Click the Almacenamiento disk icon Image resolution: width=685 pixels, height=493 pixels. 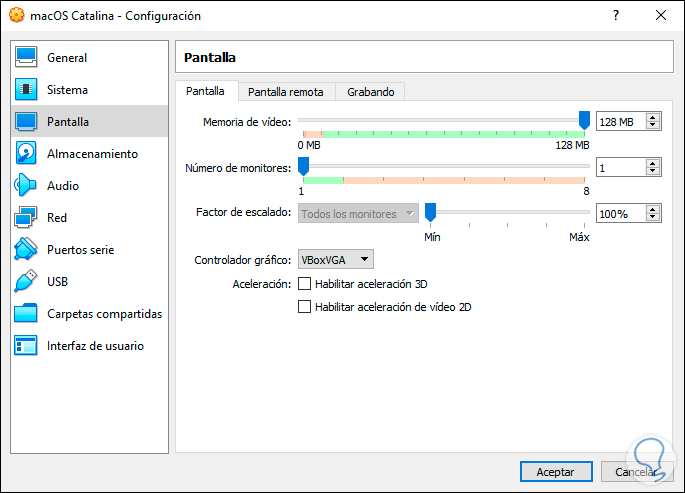click(26, 153)
